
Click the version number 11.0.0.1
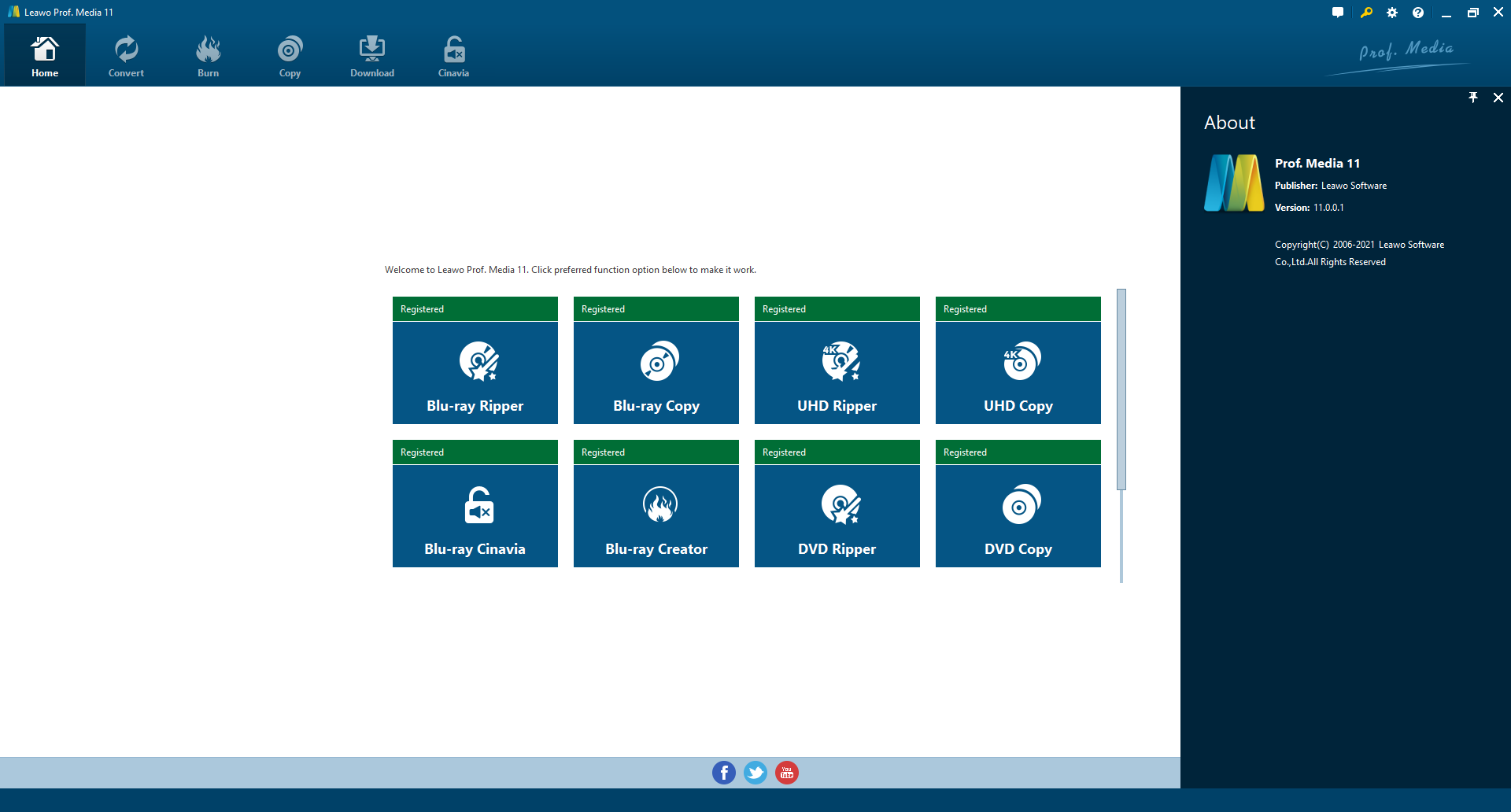[1328, 208]
